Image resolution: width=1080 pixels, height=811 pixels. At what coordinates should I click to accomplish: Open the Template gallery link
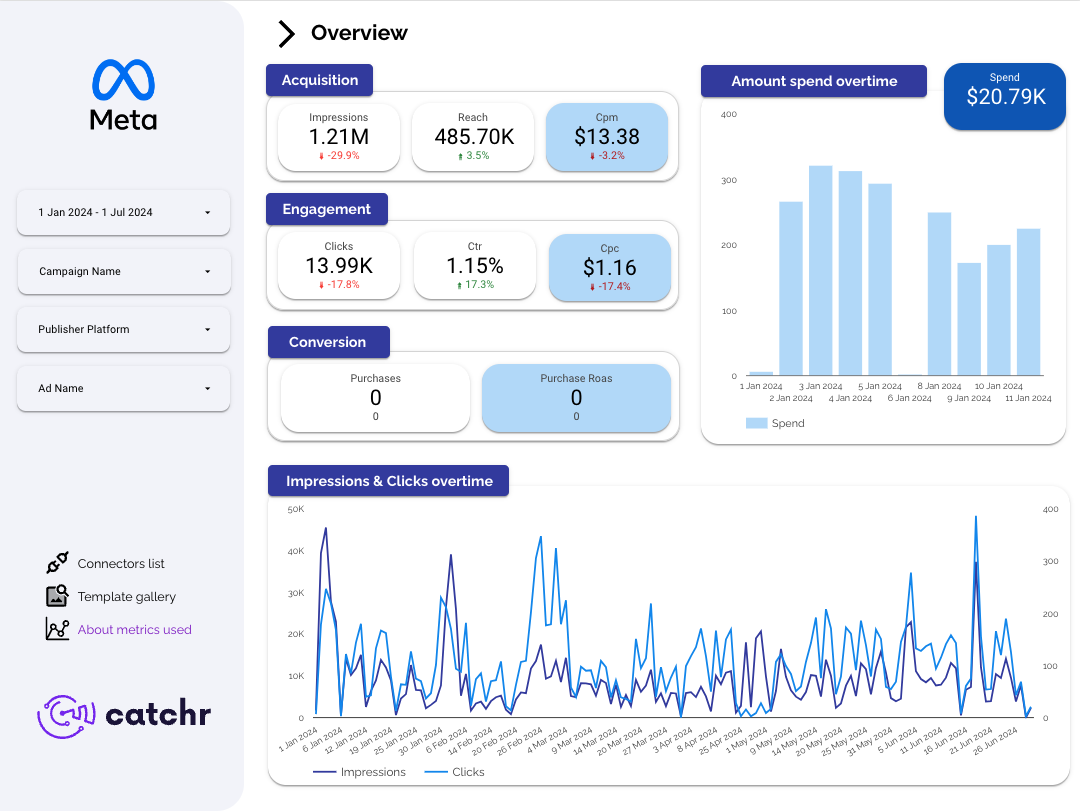(x=127, y=596)
